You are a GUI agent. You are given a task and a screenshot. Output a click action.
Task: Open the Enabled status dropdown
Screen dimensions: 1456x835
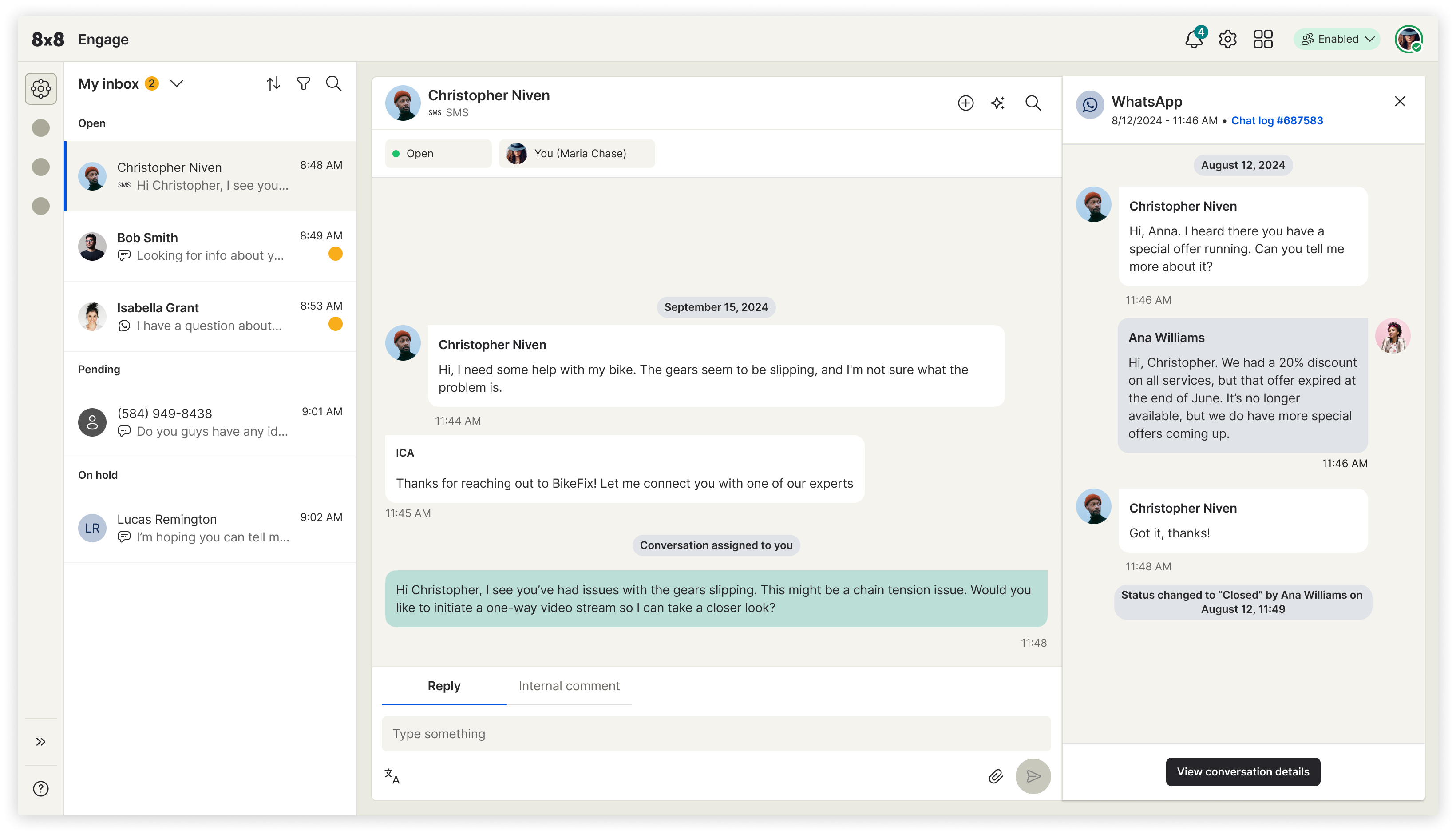[x=1337, y=39]
